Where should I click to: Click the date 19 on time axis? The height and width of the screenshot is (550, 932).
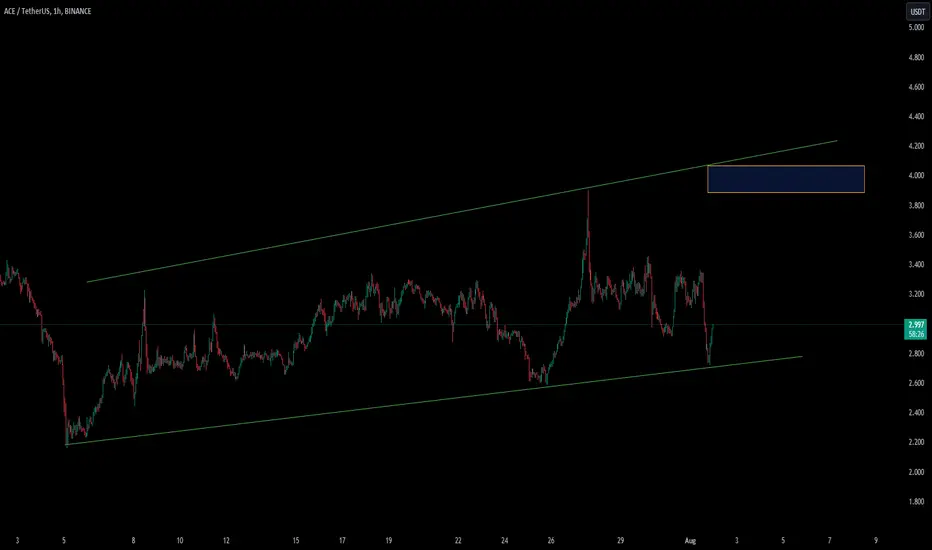coord(388,540)
